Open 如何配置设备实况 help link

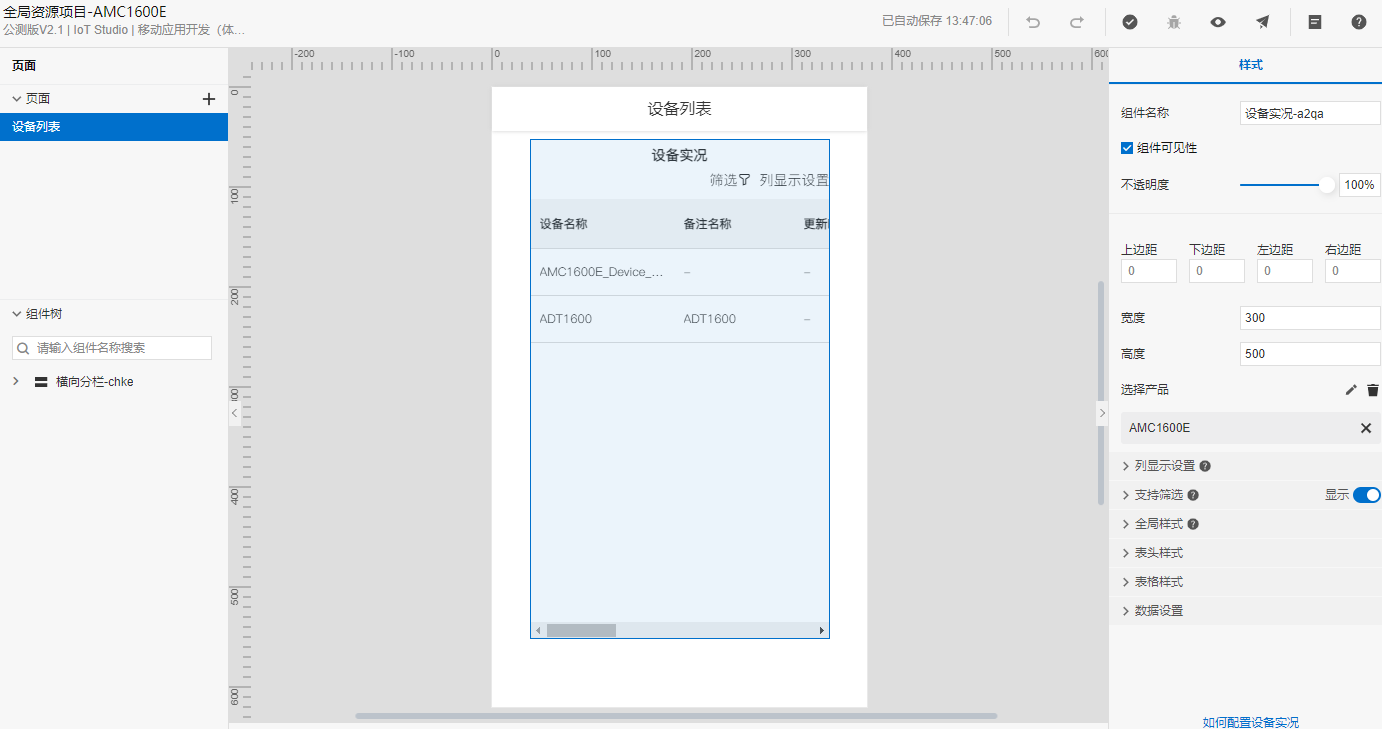(x=1250, y=722)
